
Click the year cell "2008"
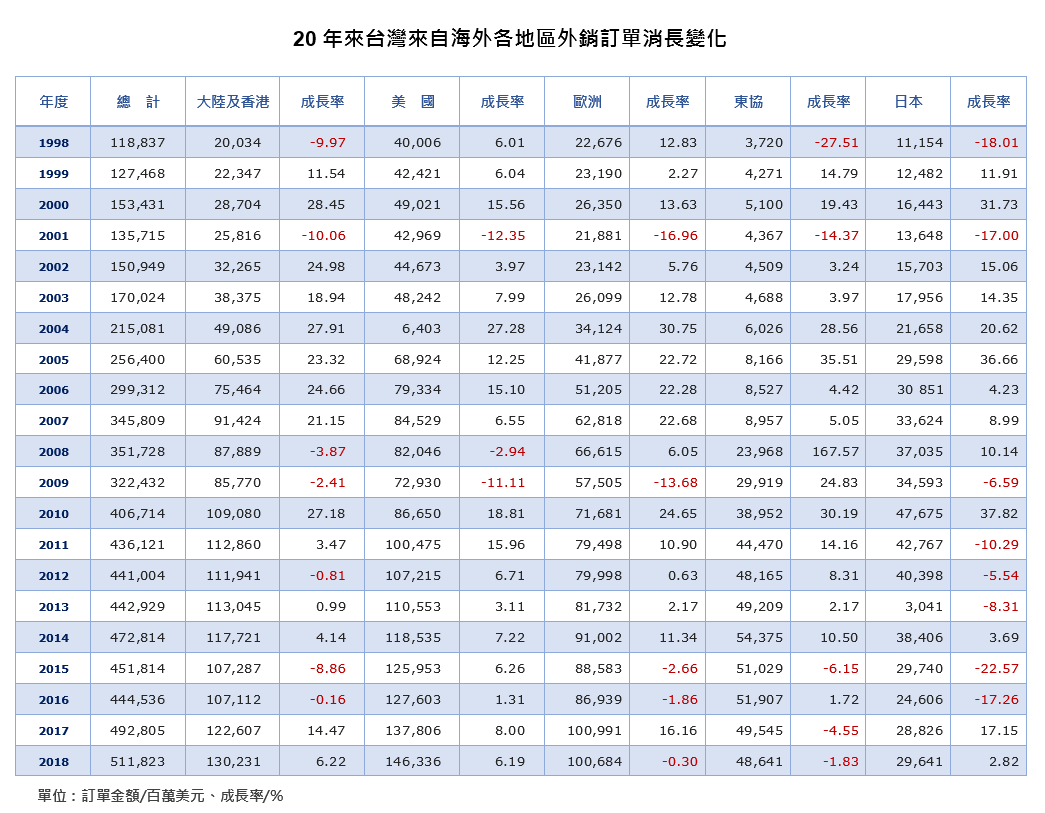click(53, 452)
